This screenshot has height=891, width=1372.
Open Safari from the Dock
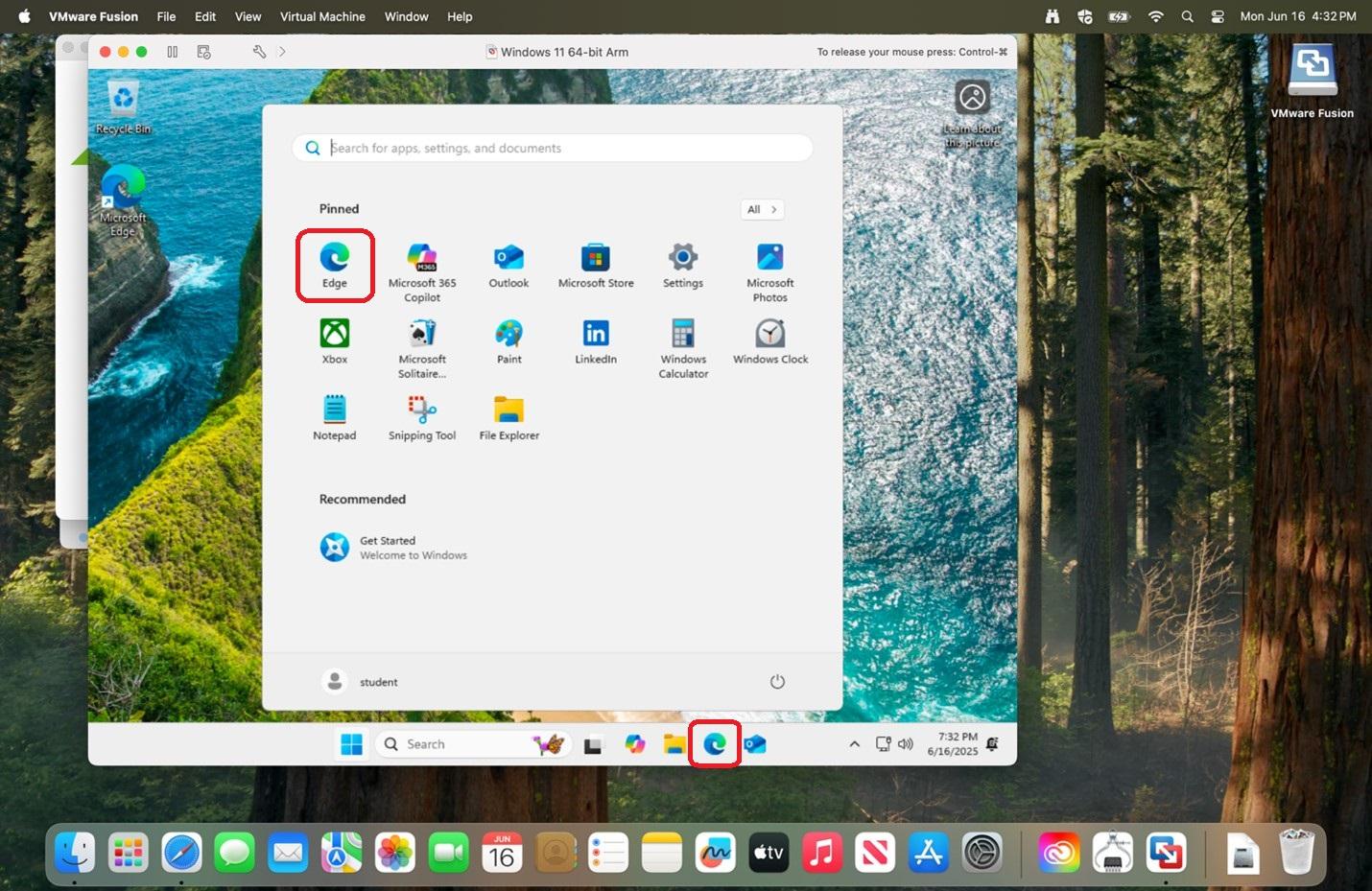click(181, 852)
